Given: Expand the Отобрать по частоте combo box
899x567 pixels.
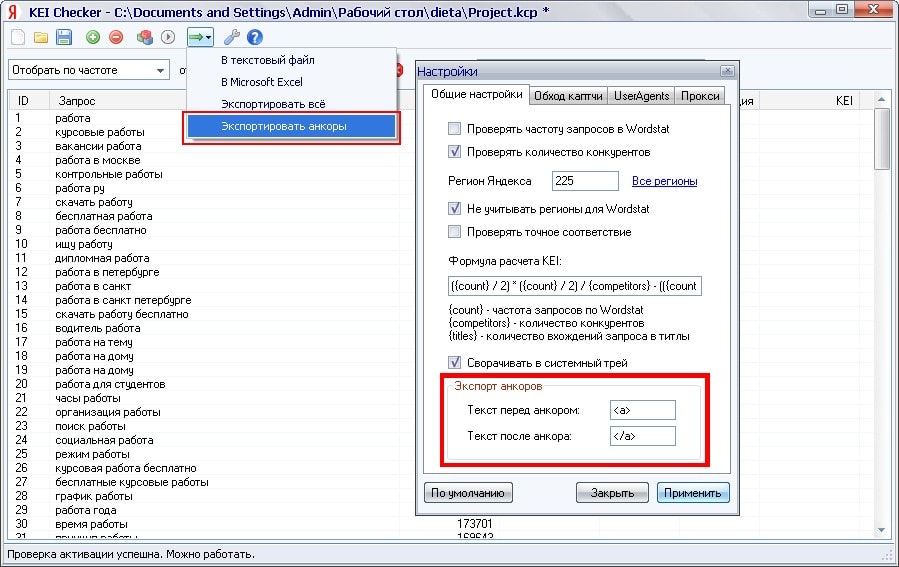Looking at the screenshot, I should point(160,71).
